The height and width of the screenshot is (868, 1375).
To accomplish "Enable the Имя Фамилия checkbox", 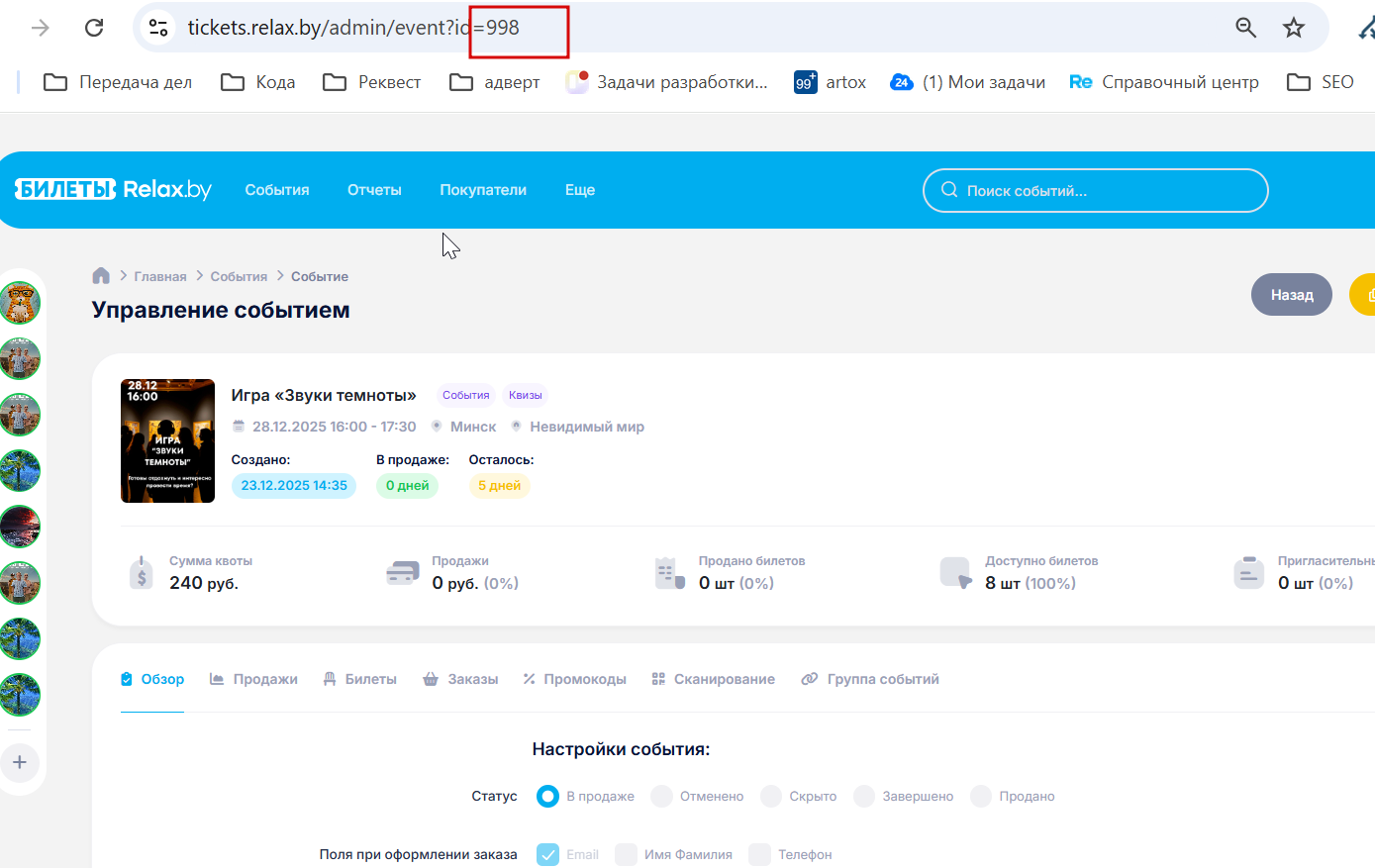I will pyautogui.click(x=626, y=854).
